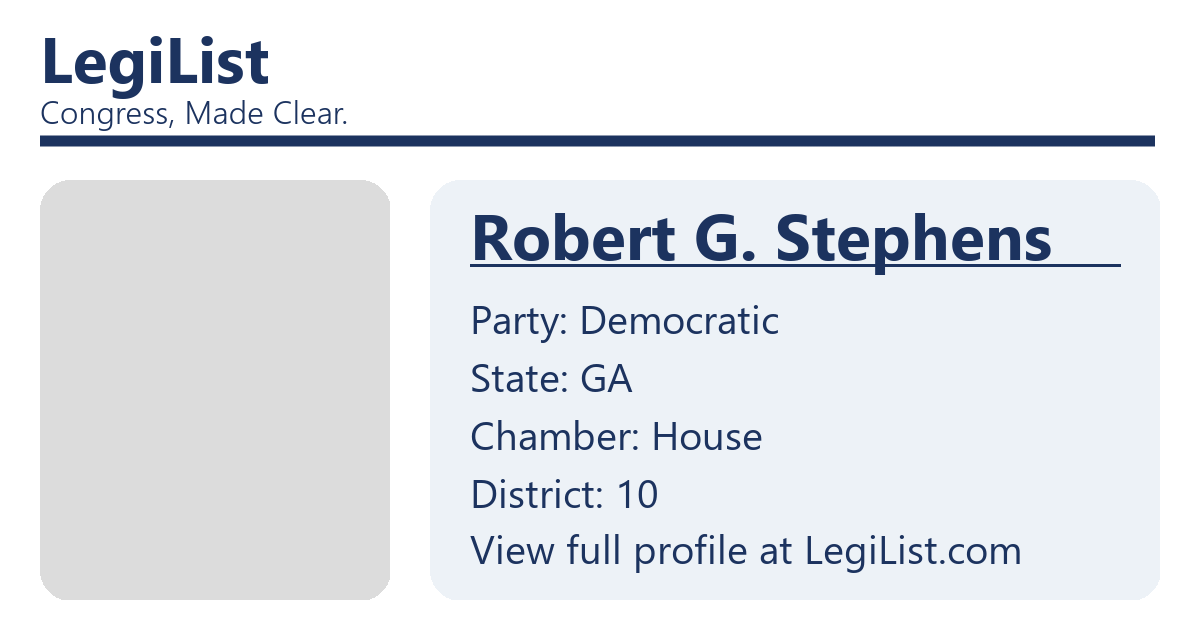
Task: Select the district number 10
Action: [x=638, y=495]
